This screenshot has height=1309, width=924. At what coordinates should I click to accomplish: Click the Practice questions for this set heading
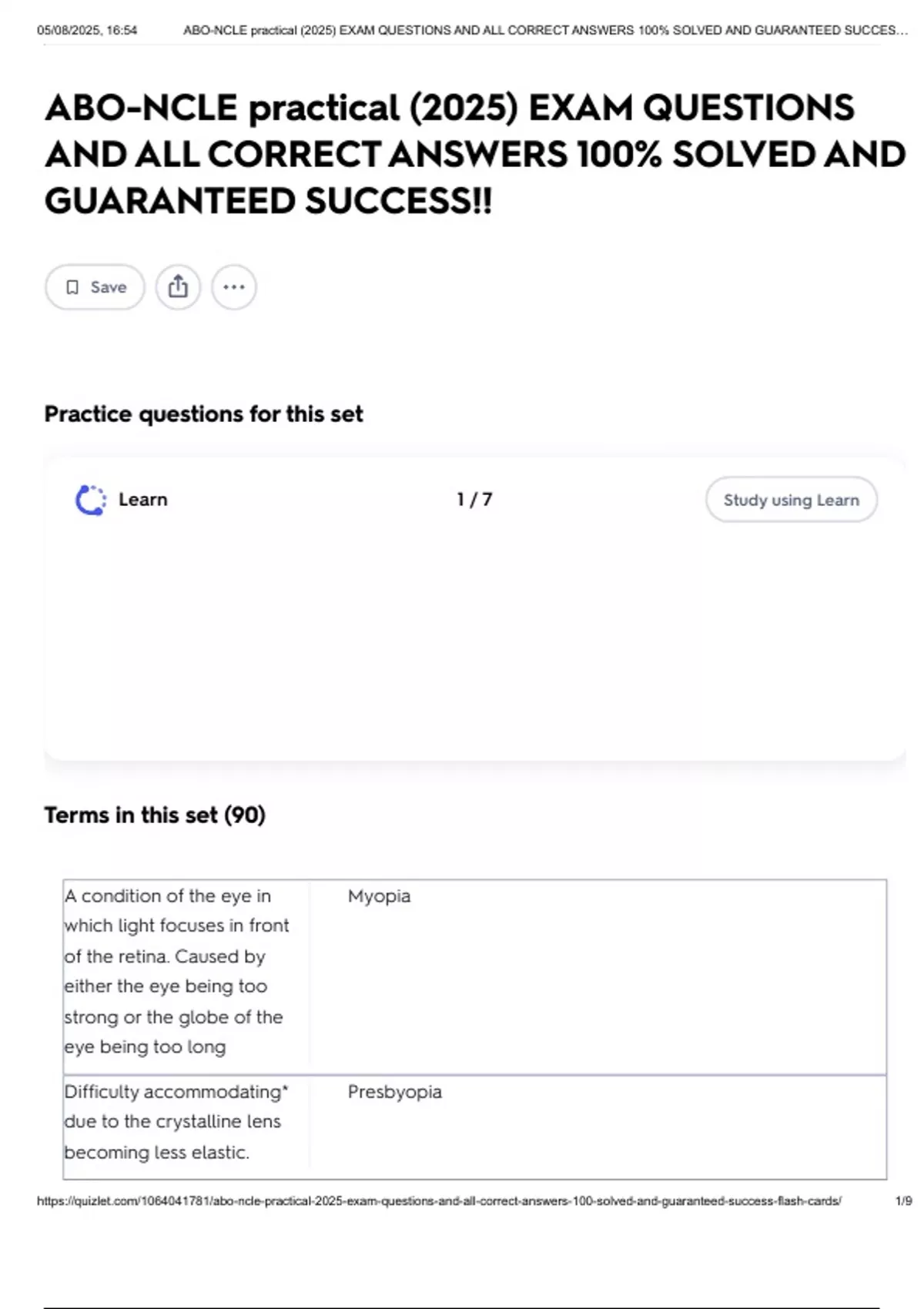pos(203,414)
